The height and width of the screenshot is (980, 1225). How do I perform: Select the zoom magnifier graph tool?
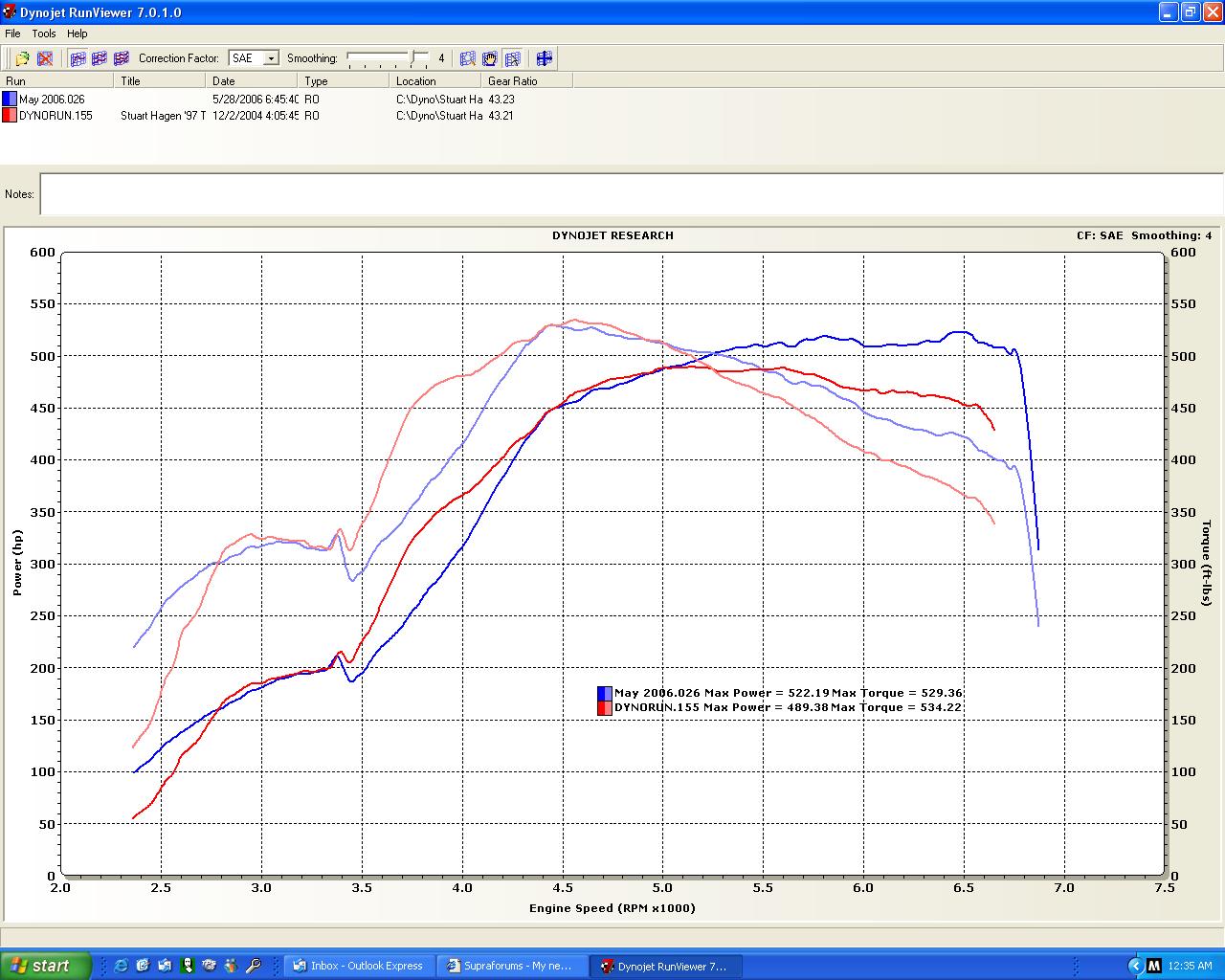468,58
